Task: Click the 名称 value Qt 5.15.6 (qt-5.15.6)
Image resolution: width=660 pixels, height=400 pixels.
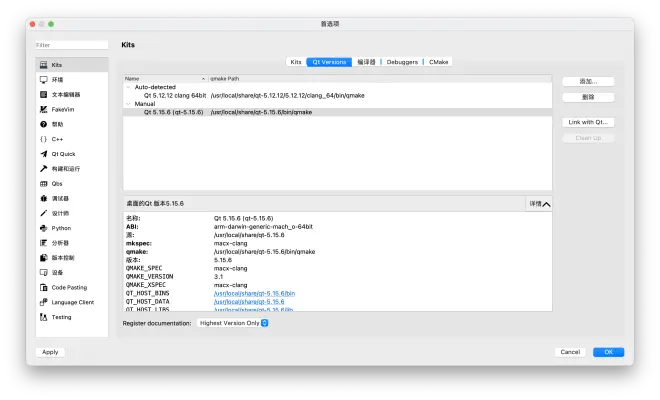Action: point(243,219)
